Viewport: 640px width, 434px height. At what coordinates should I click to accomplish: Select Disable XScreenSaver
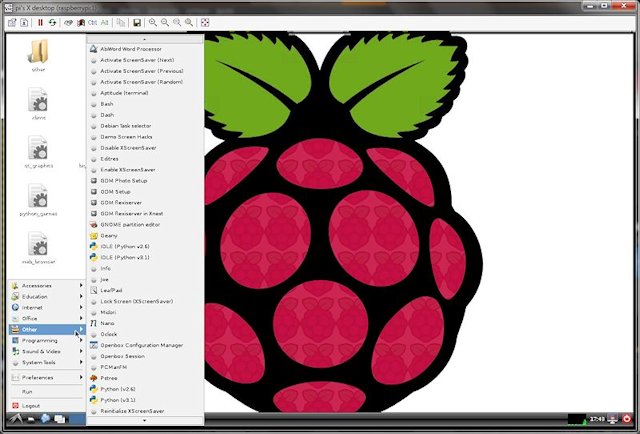(145, 148)
